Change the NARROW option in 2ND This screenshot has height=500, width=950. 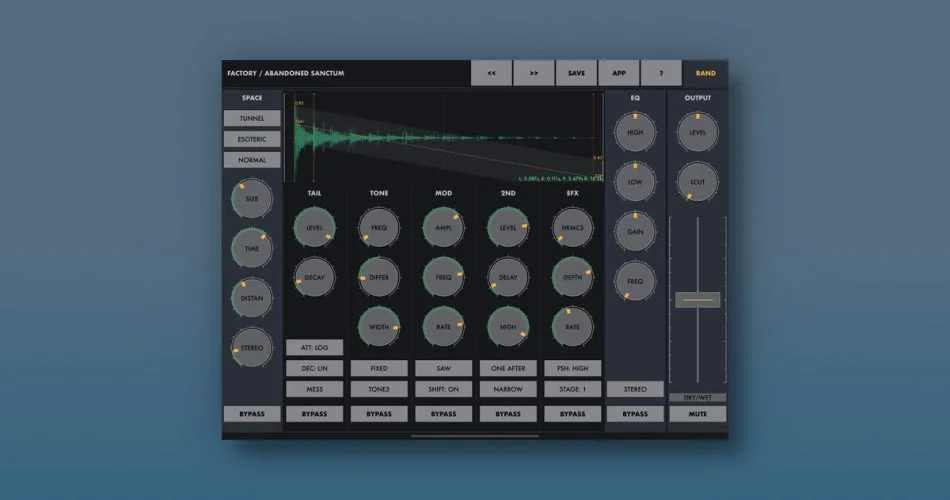click(508, 389)
